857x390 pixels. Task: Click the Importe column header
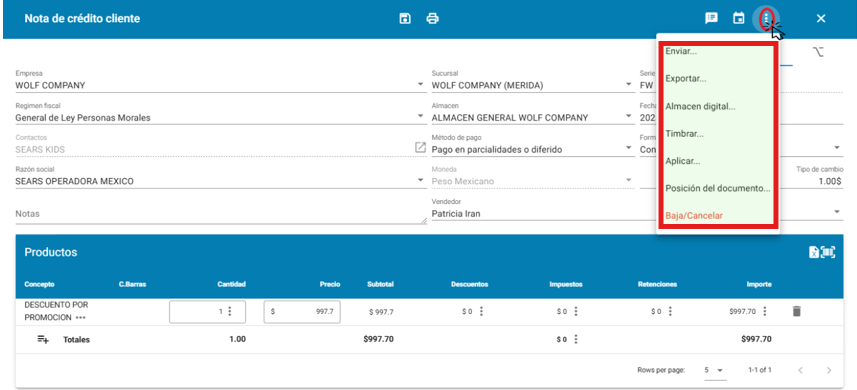pos(759,284)
